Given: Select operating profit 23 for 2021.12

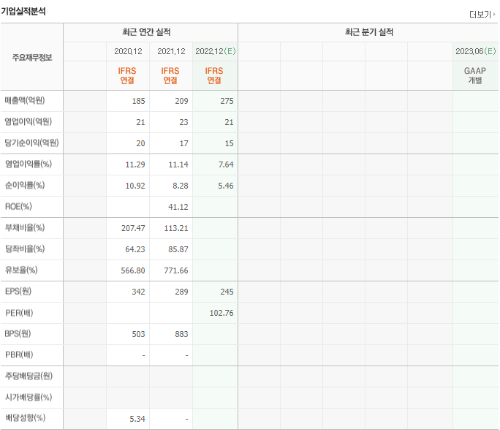Looking at the screenshot, I should point(184,122).
